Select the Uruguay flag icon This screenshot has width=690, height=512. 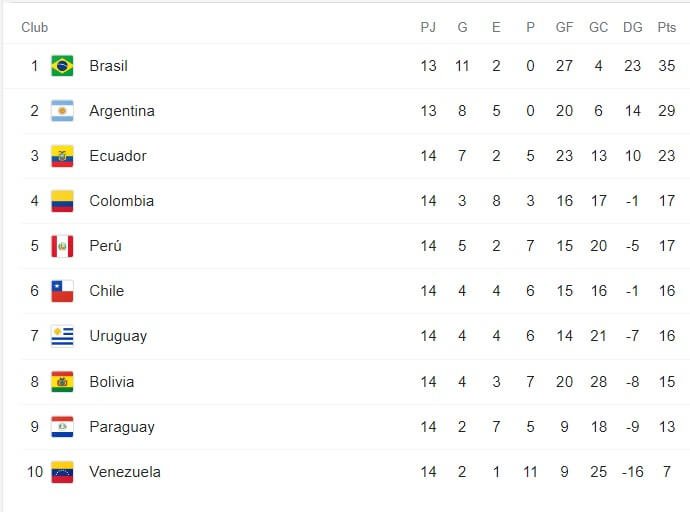point(62,336)
